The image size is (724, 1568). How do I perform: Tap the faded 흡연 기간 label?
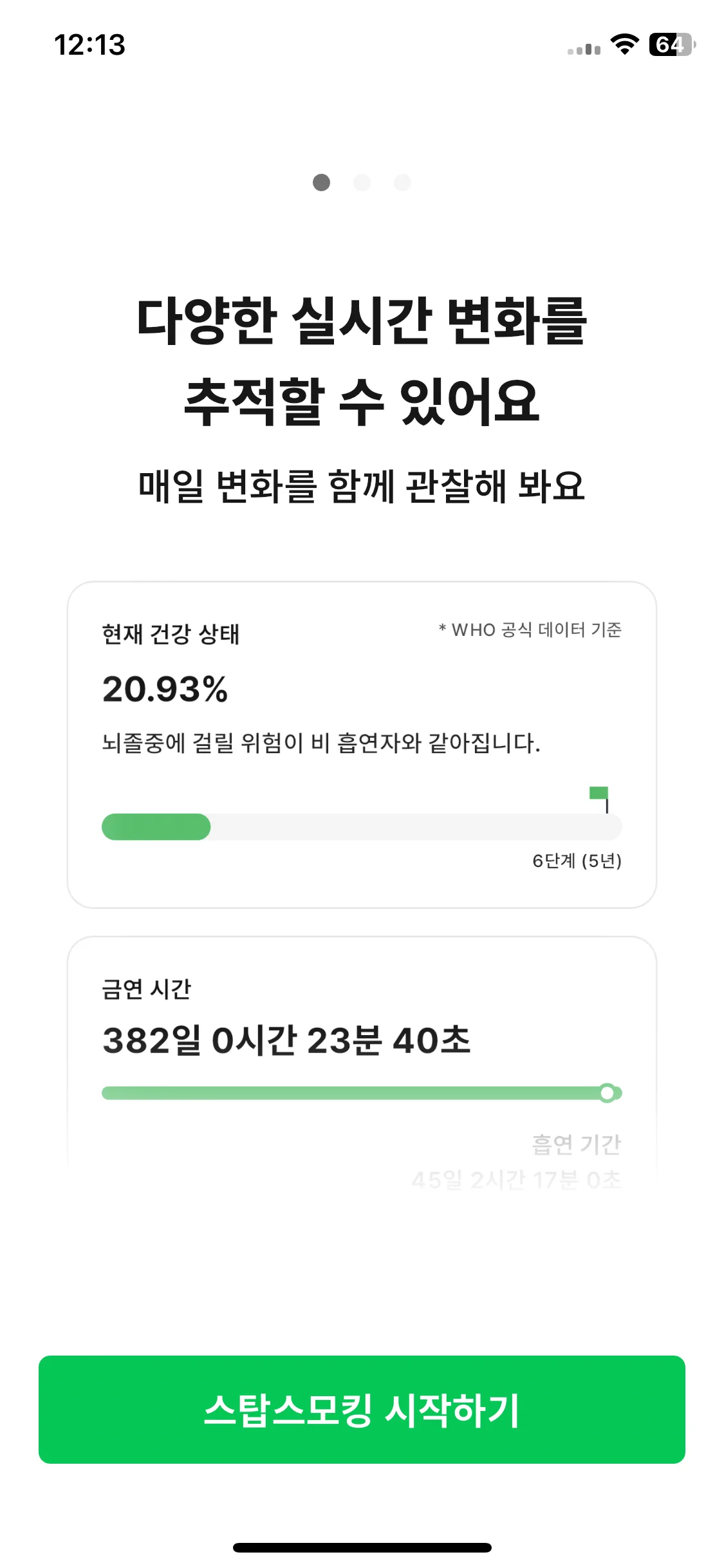pos(577,1144)
